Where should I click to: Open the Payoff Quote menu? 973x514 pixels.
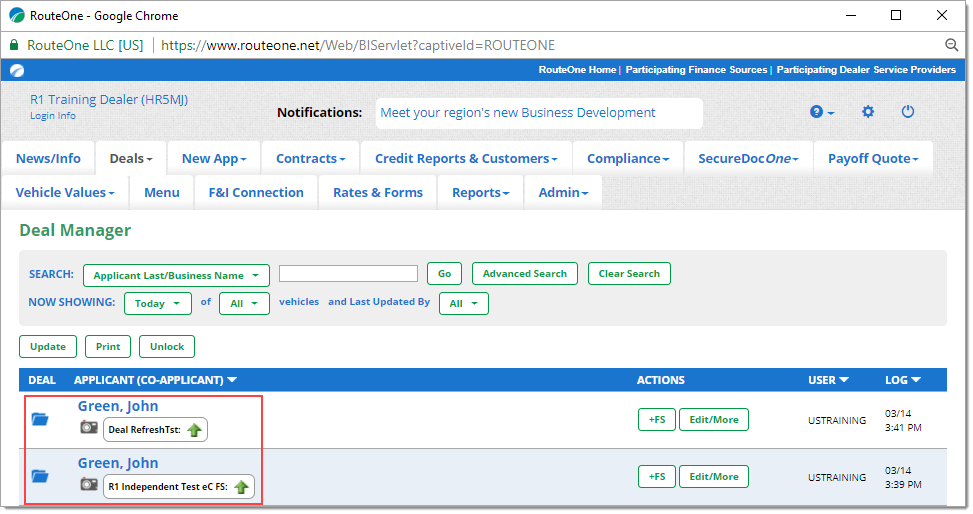tap(872, 158)
